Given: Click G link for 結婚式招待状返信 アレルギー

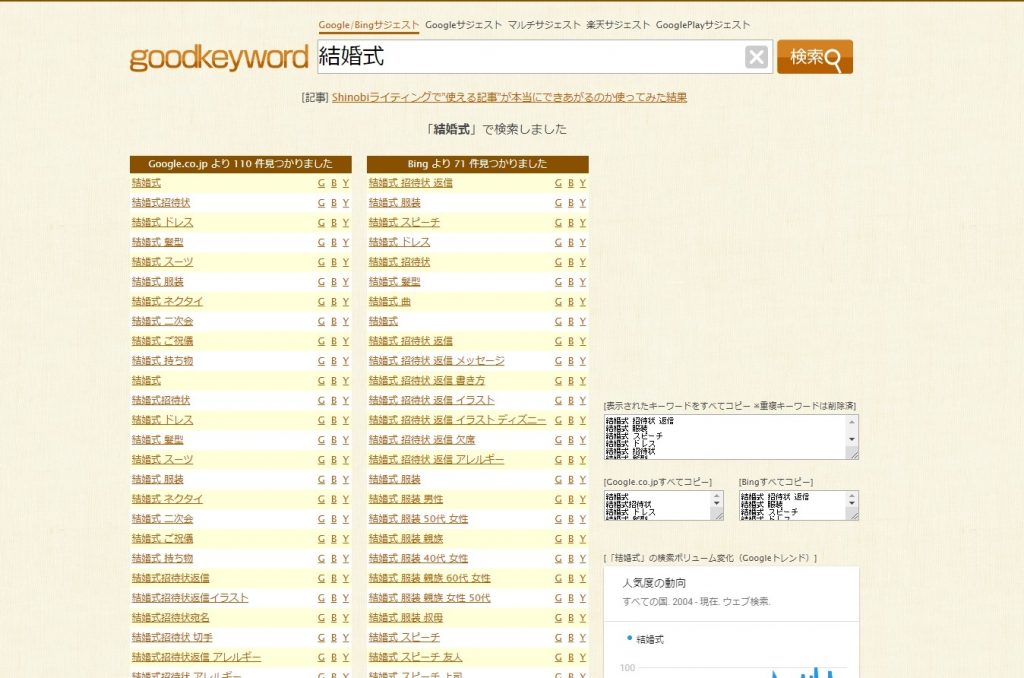Looking at the screenshot, I should tap(321, 658).
